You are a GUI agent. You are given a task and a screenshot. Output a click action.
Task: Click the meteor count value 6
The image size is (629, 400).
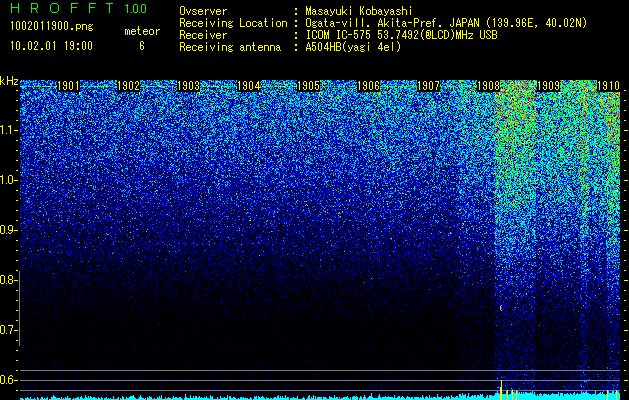142,46
